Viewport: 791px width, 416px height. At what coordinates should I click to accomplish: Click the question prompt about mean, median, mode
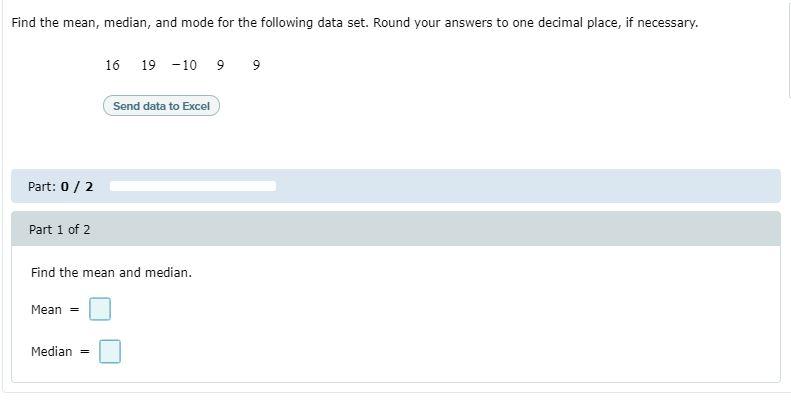(355, 23)
